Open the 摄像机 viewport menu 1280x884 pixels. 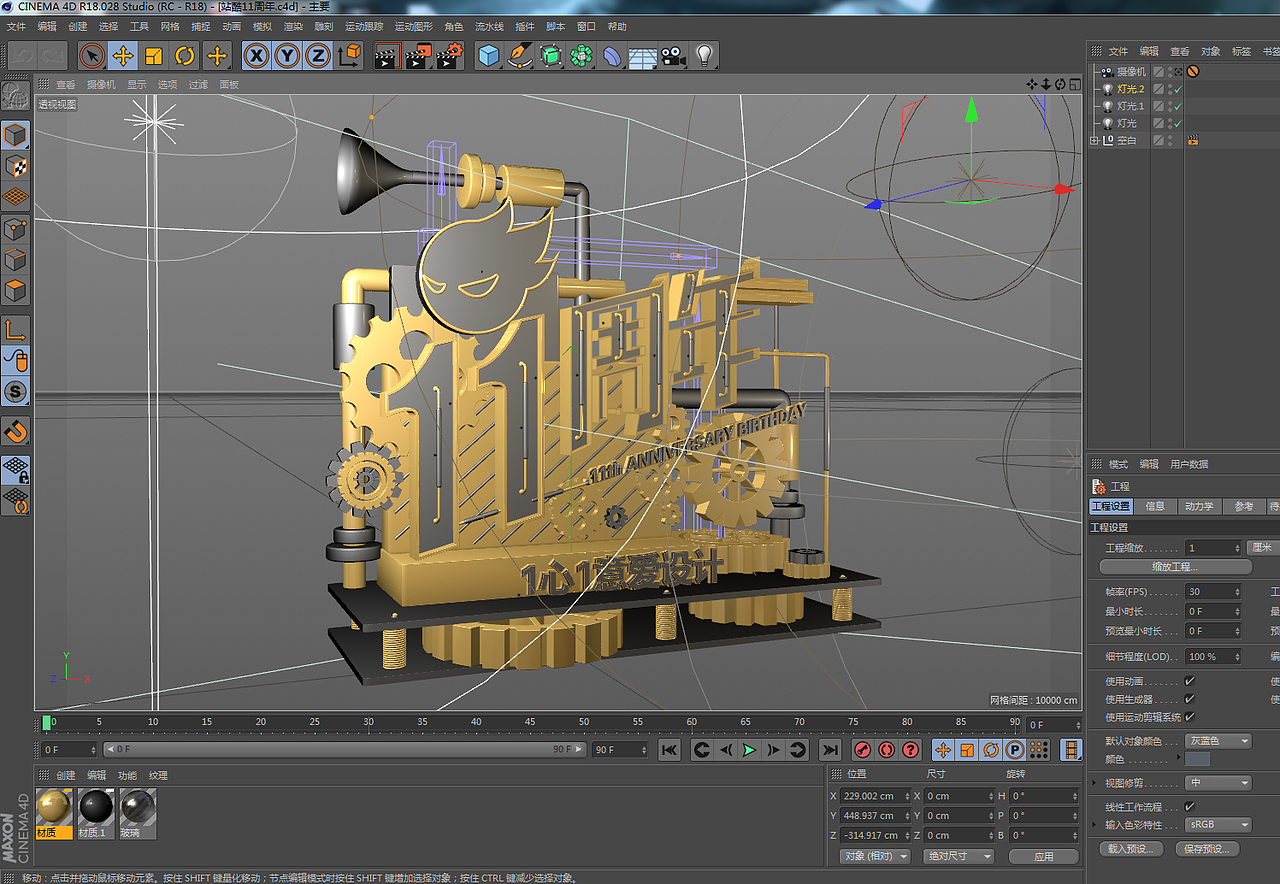click(x=101, y=85)
